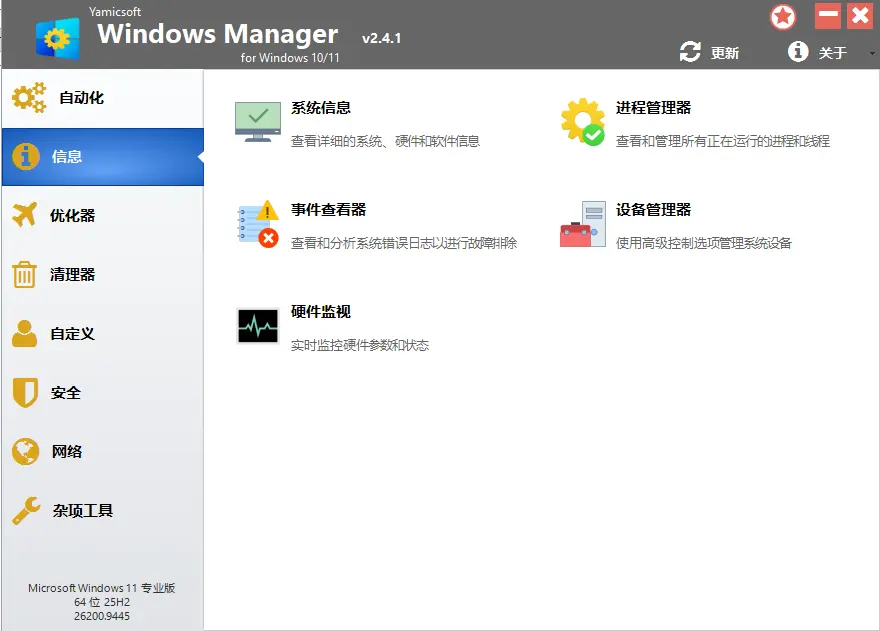Click the gear checkmark icon for 进程管理器
This screenshot has height=631, width=880.
coord(583,122)
